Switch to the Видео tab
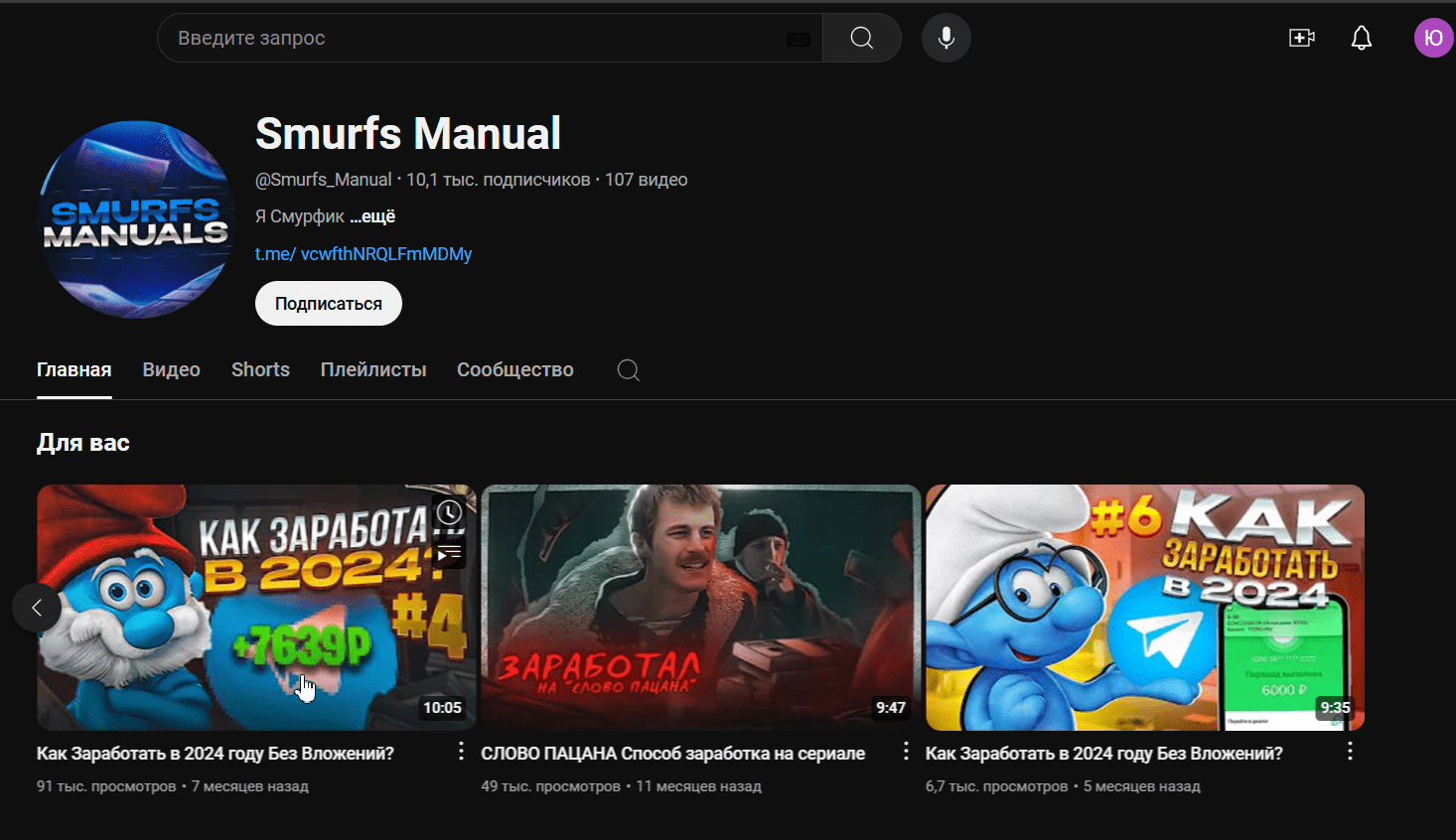 click(x=171, y=369)
